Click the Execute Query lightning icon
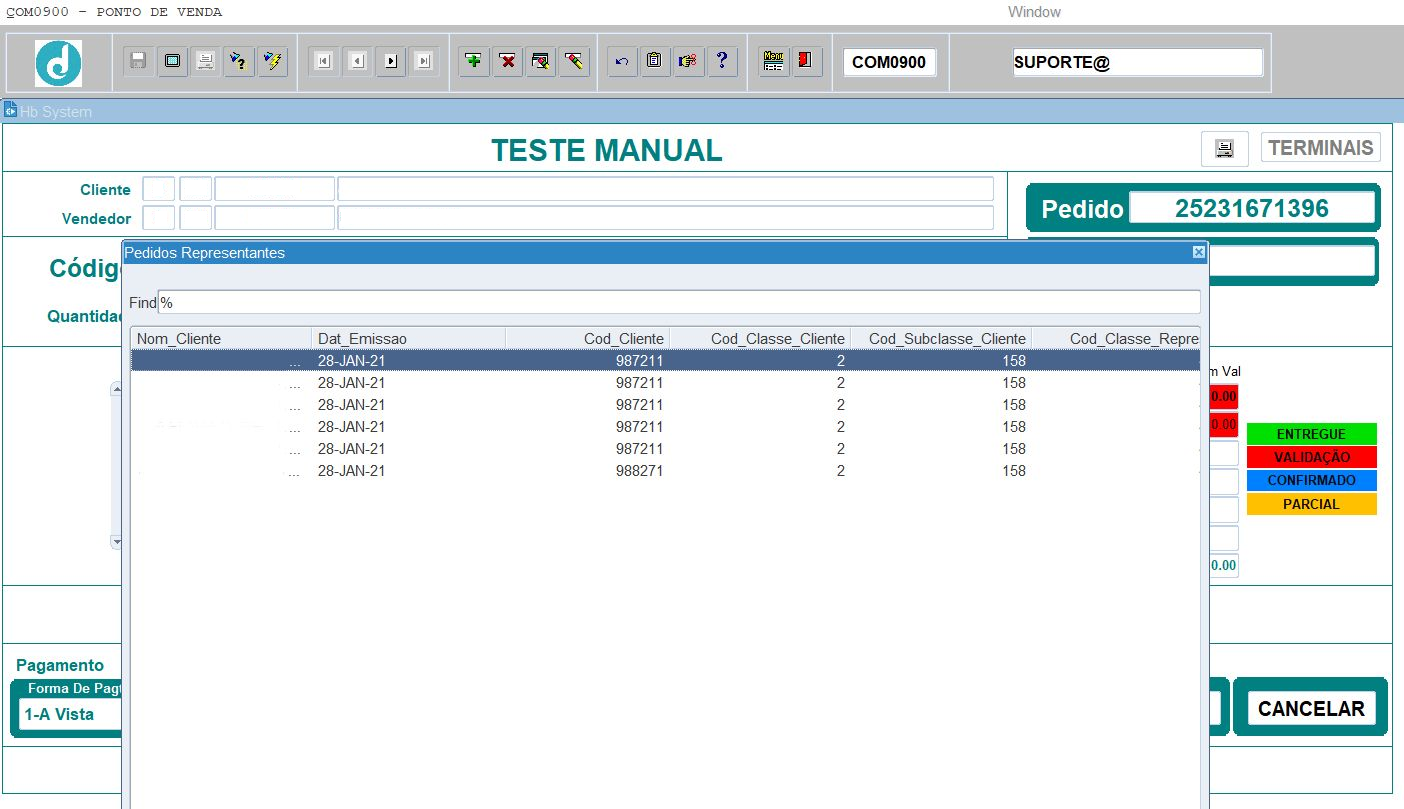 [272, 61]
